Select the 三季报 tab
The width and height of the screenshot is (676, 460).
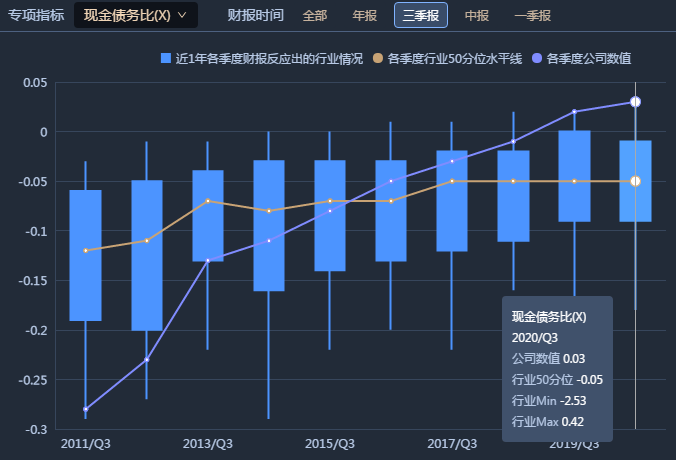(x=421, y=15)
